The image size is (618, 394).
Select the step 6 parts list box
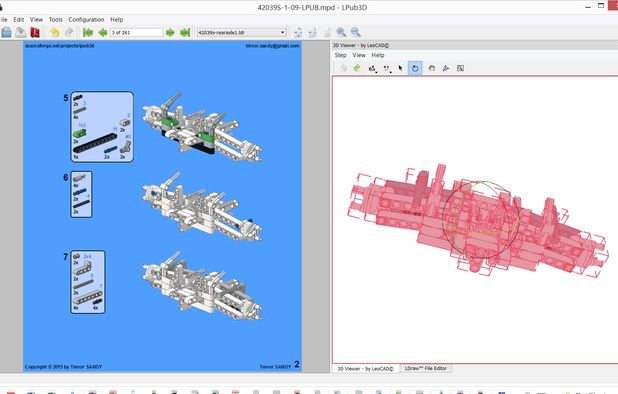tap(81, 194)
